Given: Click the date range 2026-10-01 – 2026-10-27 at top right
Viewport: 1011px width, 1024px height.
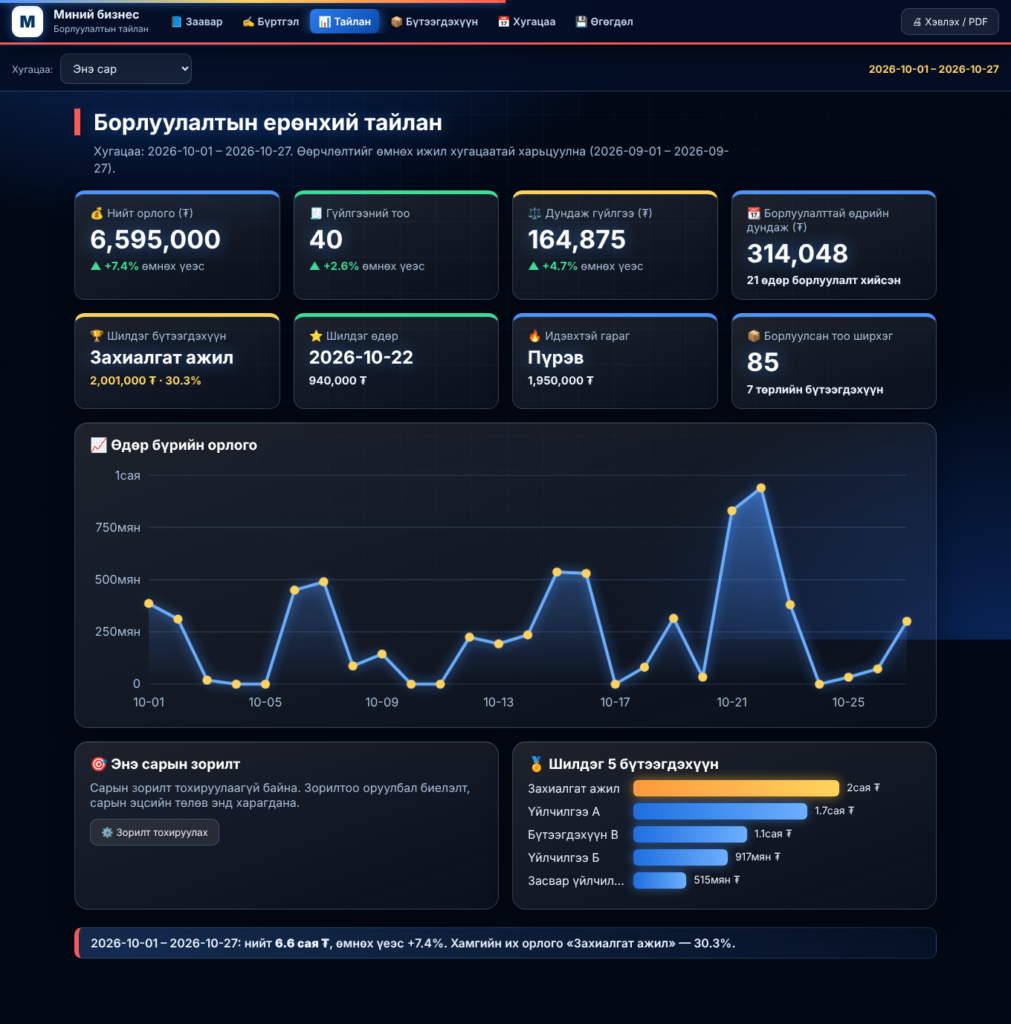Looking at the screenshot, I should [933, 69].
